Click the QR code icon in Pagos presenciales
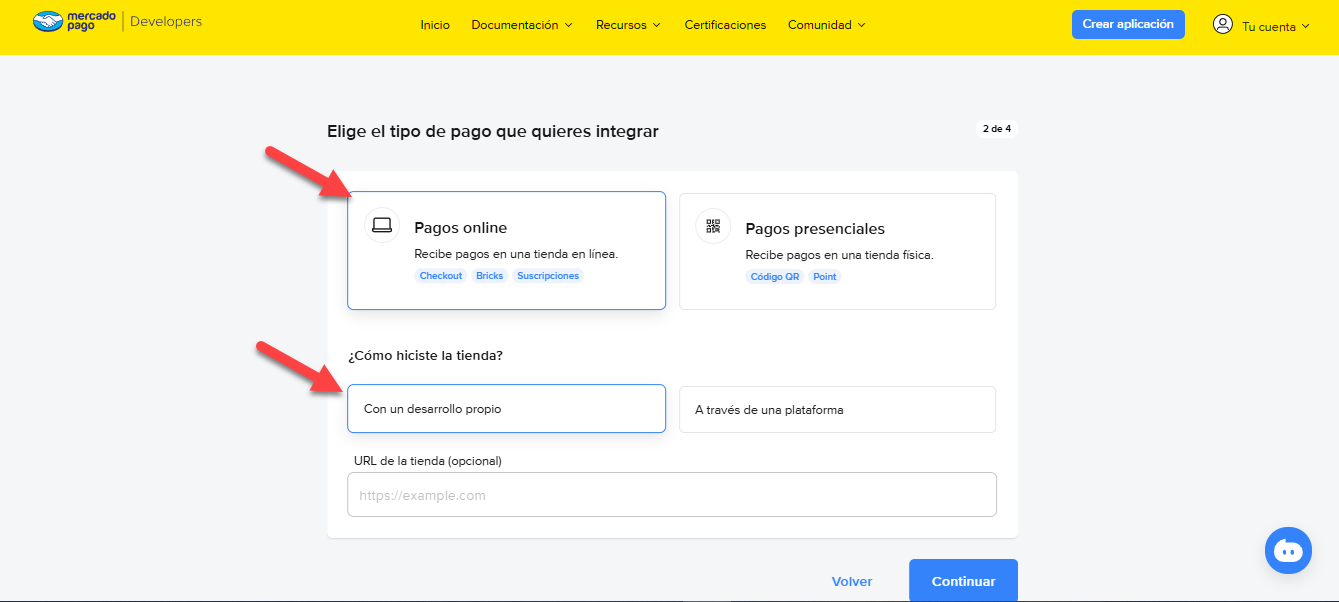Viewport: 1339px width, 602px height. point(713,226)
